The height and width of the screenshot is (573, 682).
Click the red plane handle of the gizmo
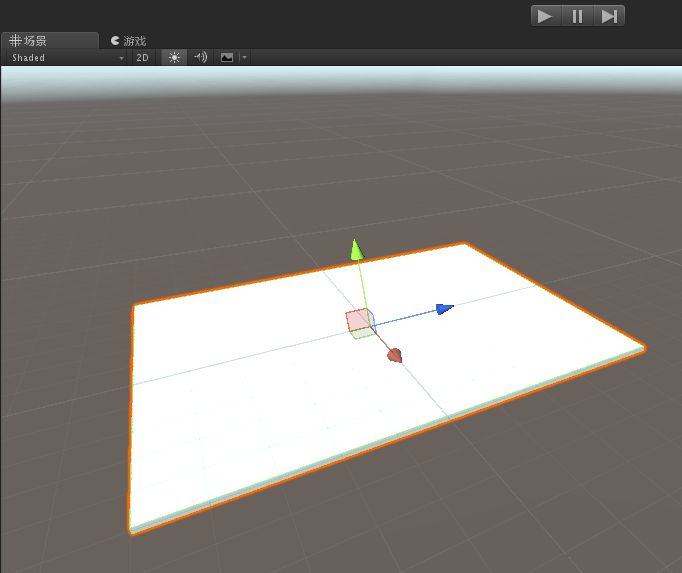coord(358,320)
